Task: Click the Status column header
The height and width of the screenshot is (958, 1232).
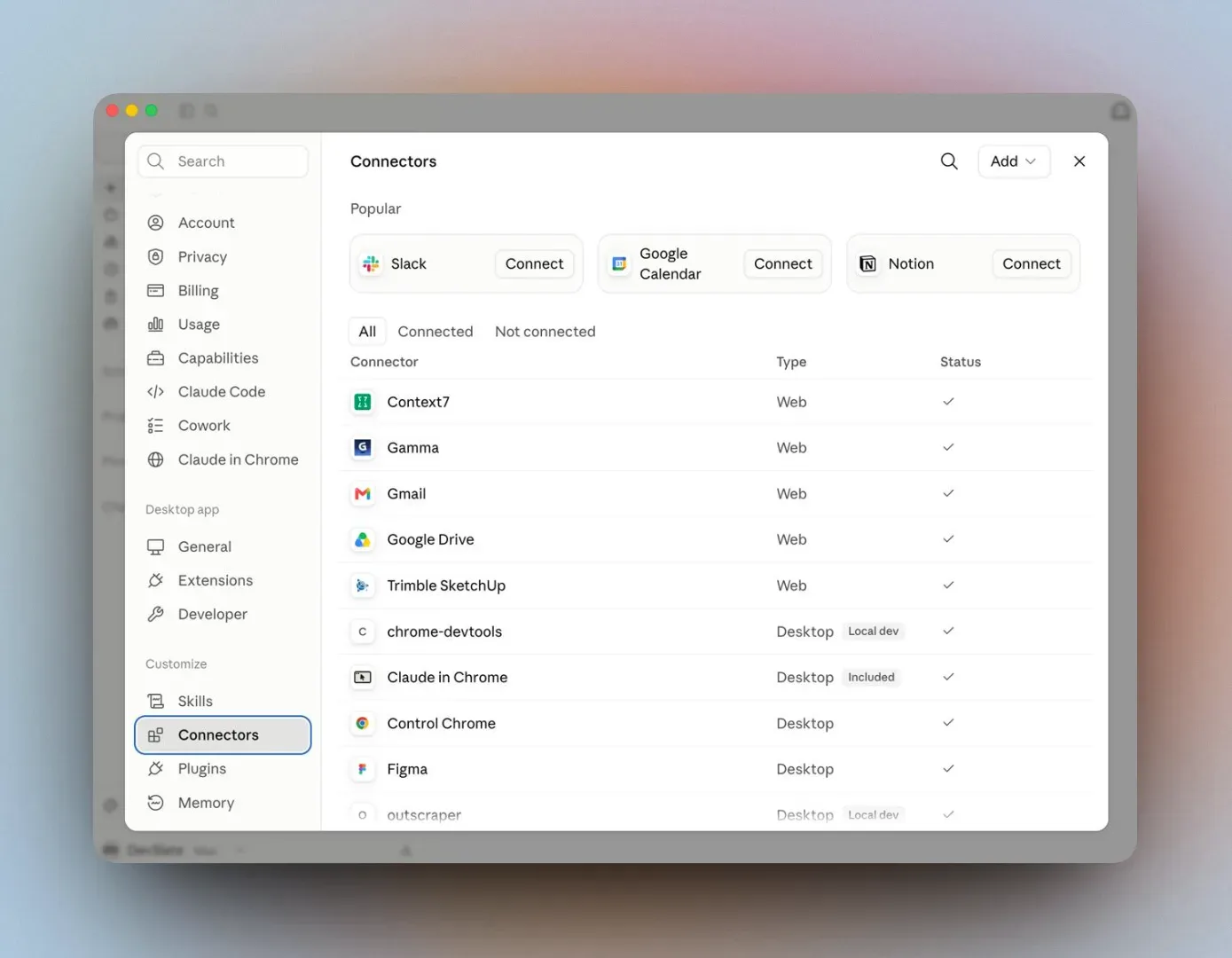Action: pos(961,362)
